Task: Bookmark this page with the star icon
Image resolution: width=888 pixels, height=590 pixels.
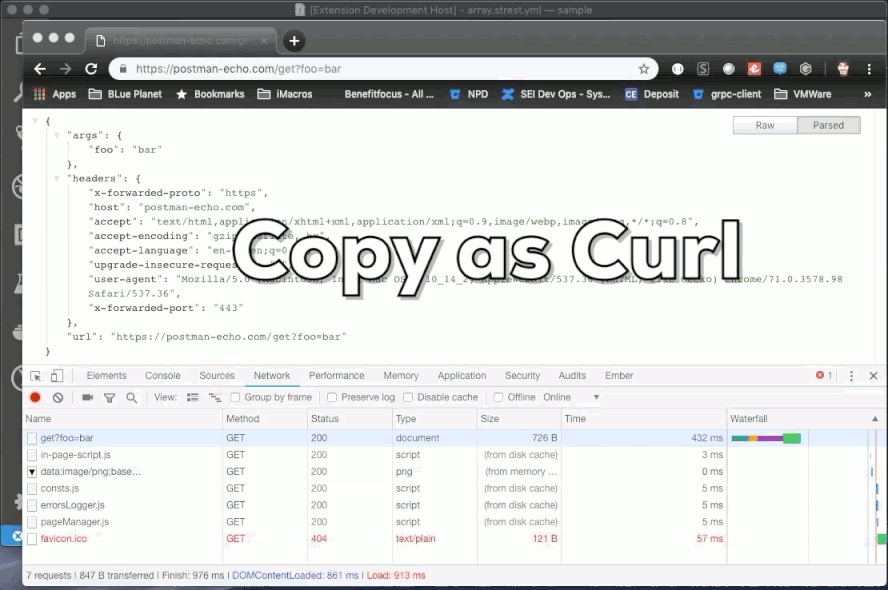Action: (643, 69)
